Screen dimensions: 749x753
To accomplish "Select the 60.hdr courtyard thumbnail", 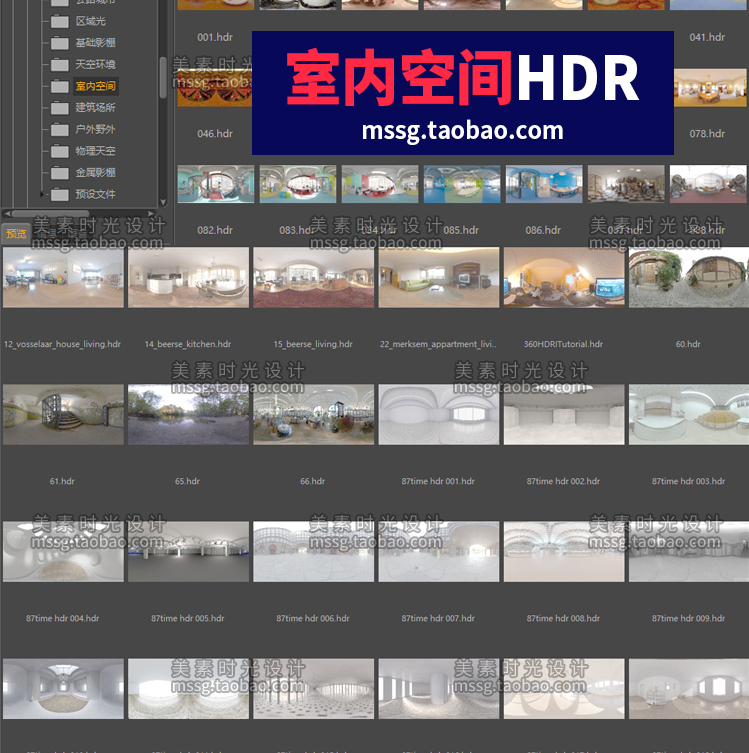I will [x=689, y=277].
